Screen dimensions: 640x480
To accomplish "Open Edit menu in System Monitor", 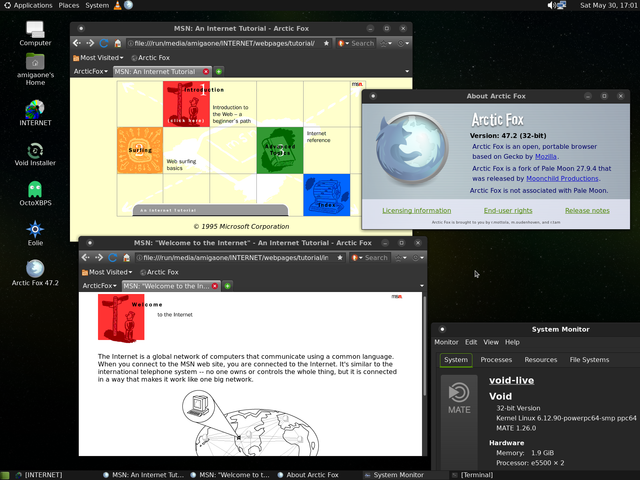I will pos(471,342).
